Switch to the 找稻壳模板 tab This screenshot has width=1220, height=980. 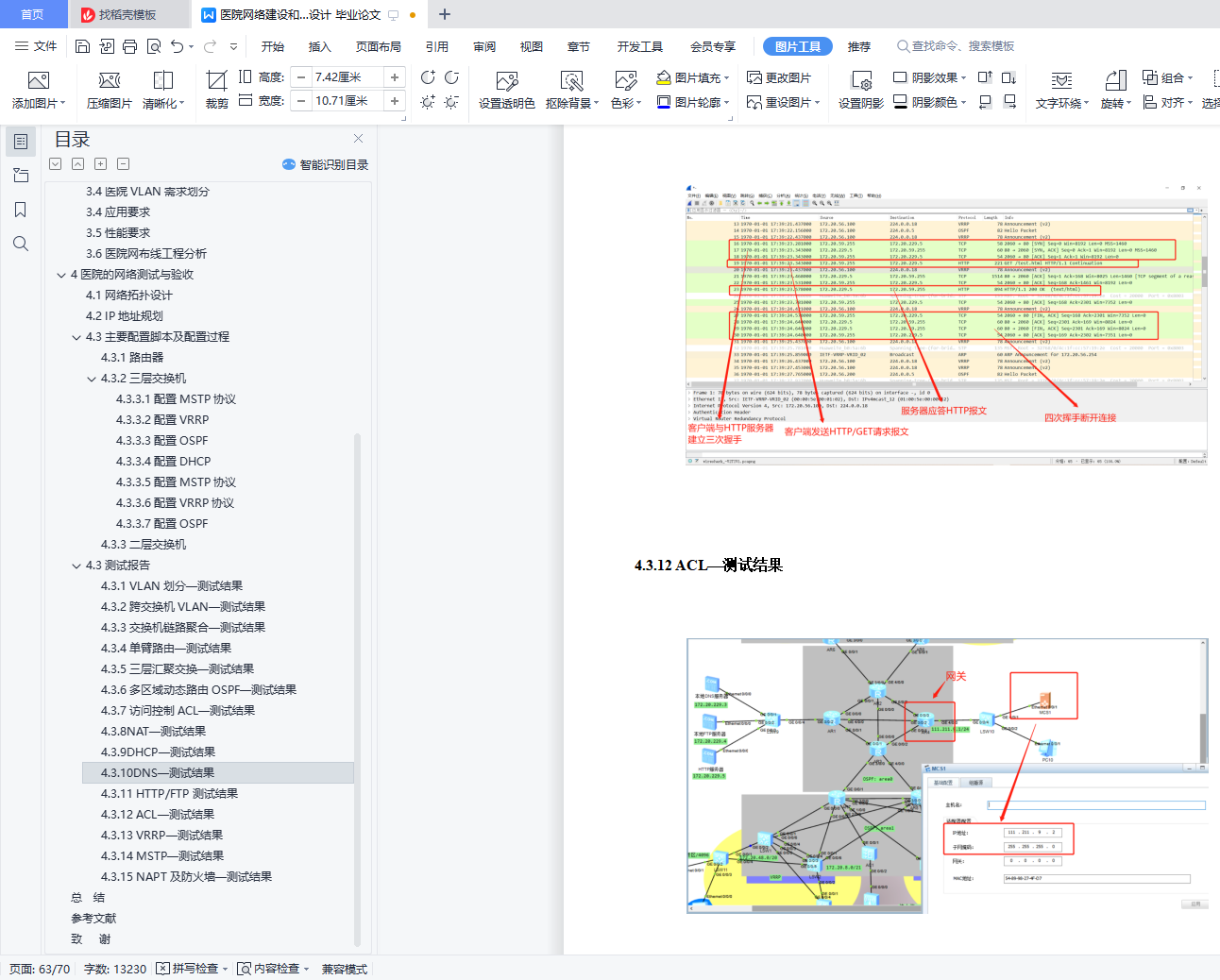[x=127, y=14]
